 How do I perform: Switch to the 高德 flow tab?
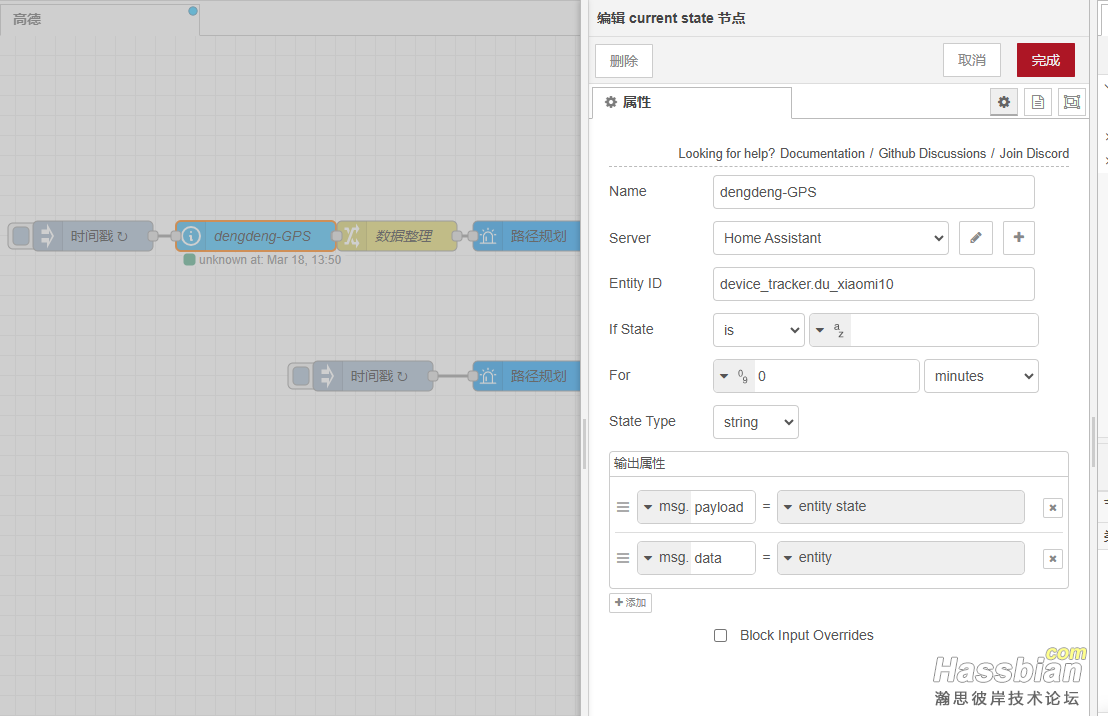pyautogui.click(x=100, y=19)
